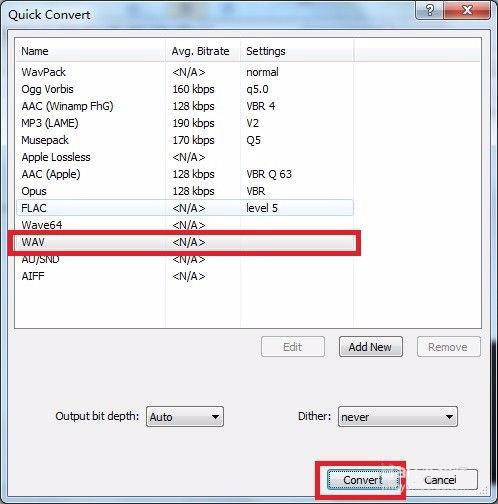Image resolution: width=498 pixels, height=504 pixels.
Task: Click the 170 kbps bitrate cell
Action: [193, 140]
